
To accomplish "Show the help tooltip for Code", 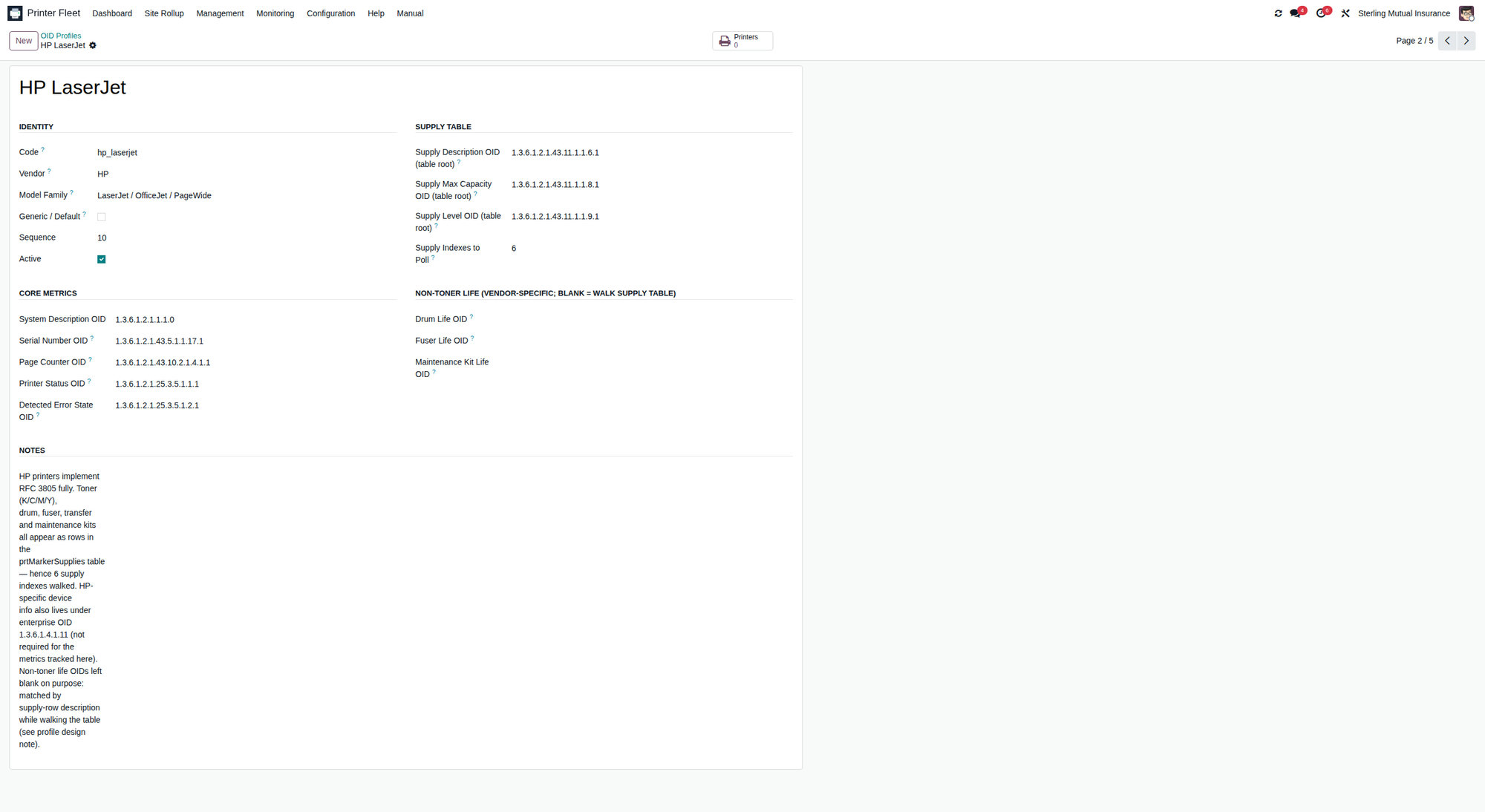I will click(x=43, y=150).
